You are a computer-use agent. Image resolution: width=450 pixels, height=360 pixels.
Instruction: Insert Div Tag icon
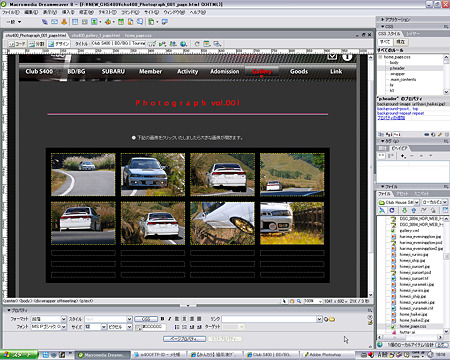click(x=85, y=22)
